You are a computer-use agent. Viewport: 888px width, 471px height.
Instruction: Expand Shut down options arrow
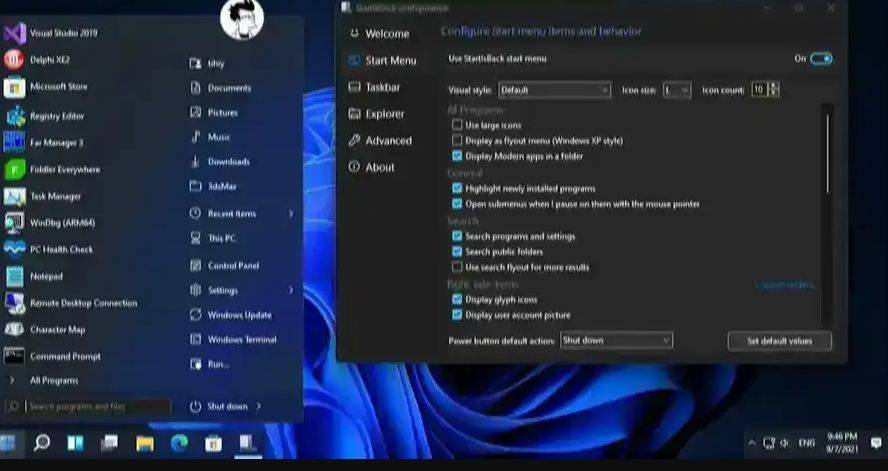[x=259, y=406]
